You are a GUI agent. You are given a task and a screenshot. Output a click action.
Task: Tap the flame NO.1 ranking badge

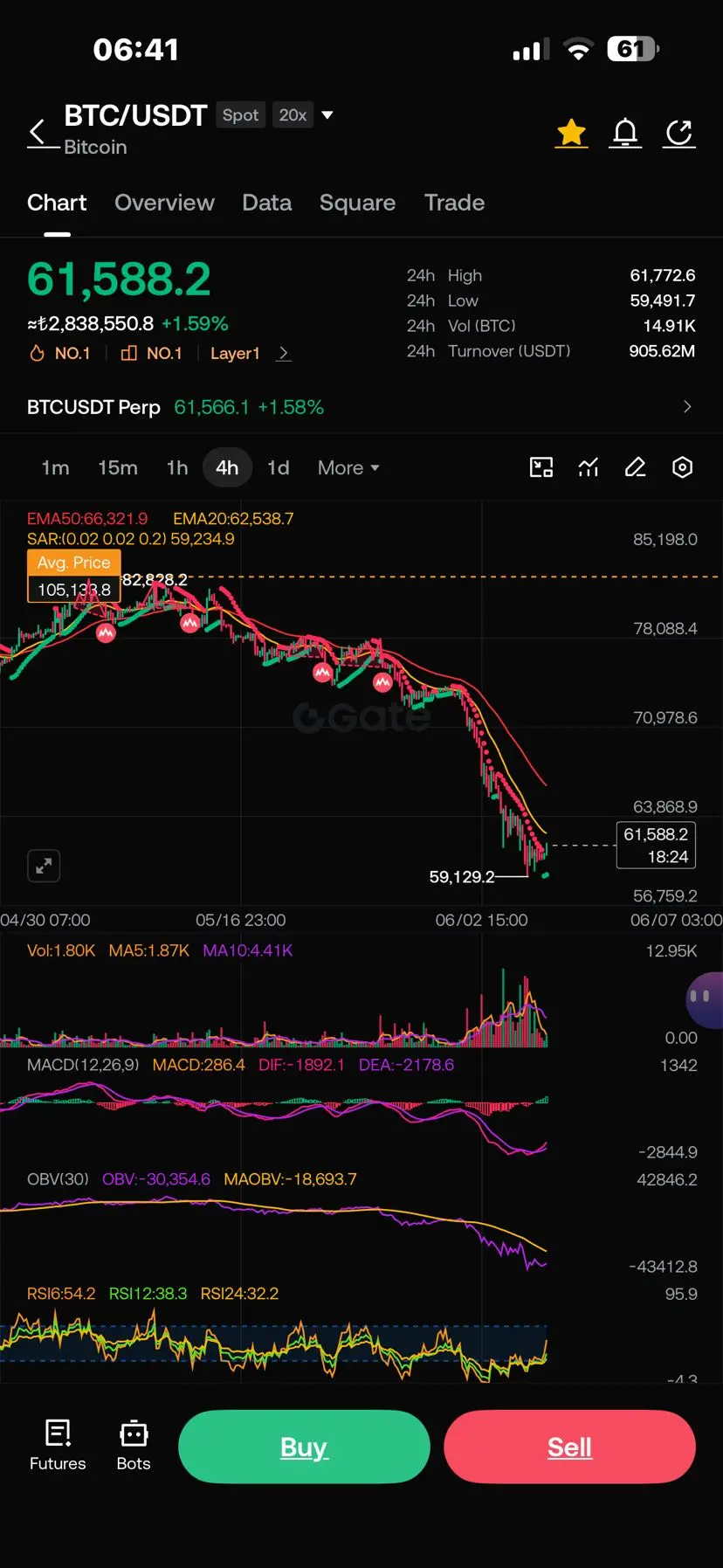[59, 353]
